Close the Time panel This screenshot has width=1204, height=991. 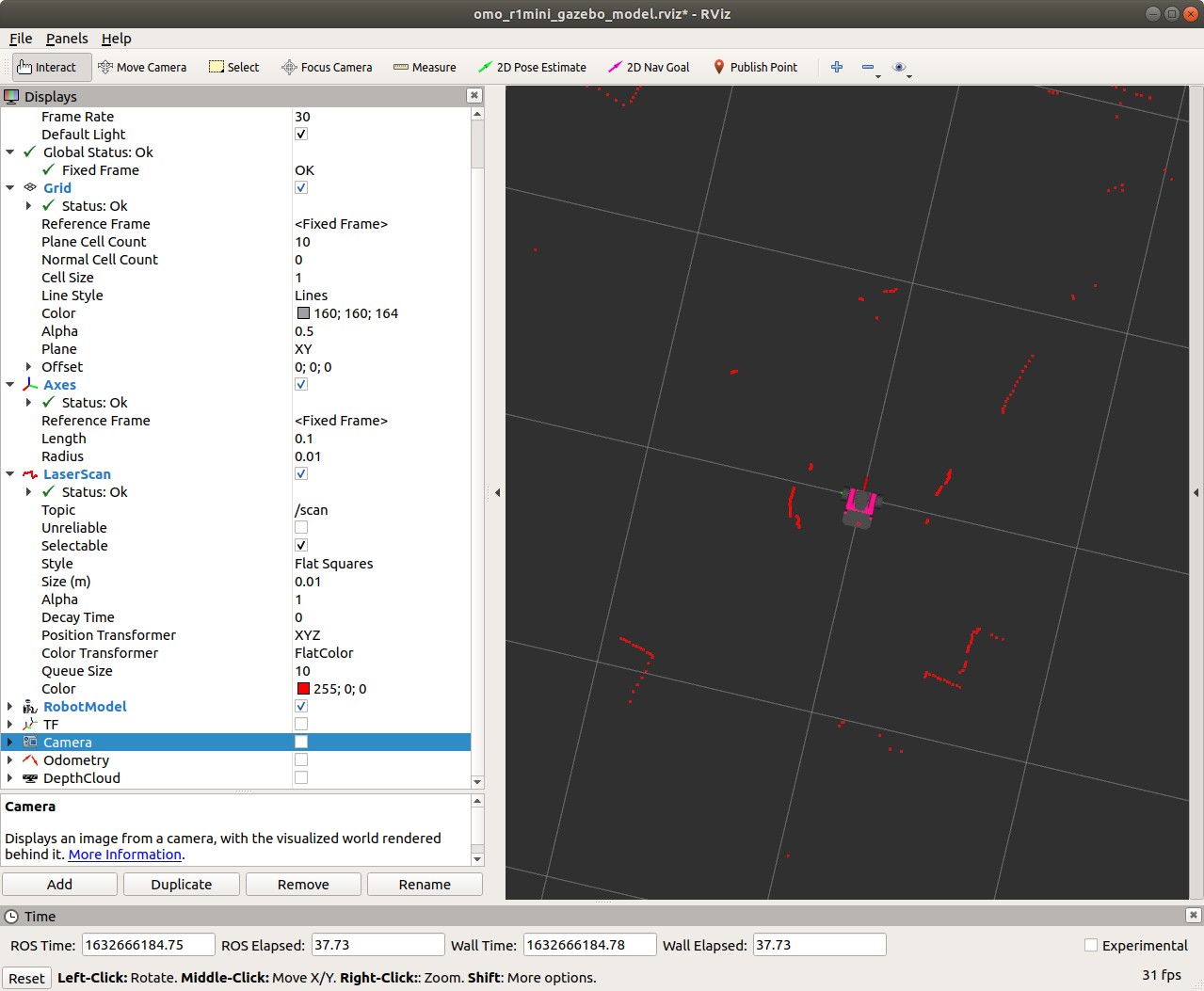1194,915
